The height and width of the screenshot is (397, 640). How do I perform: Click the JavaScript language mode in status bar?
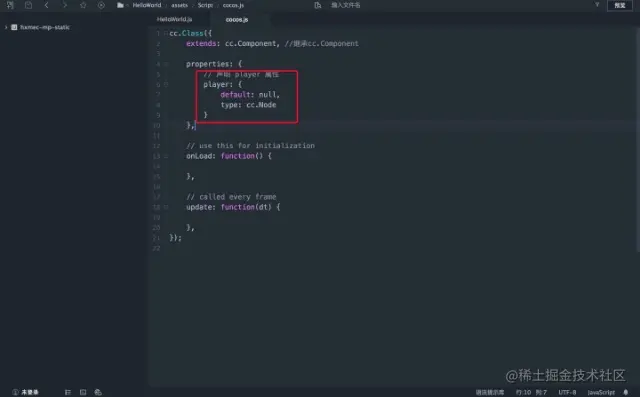tap(601, 392)
